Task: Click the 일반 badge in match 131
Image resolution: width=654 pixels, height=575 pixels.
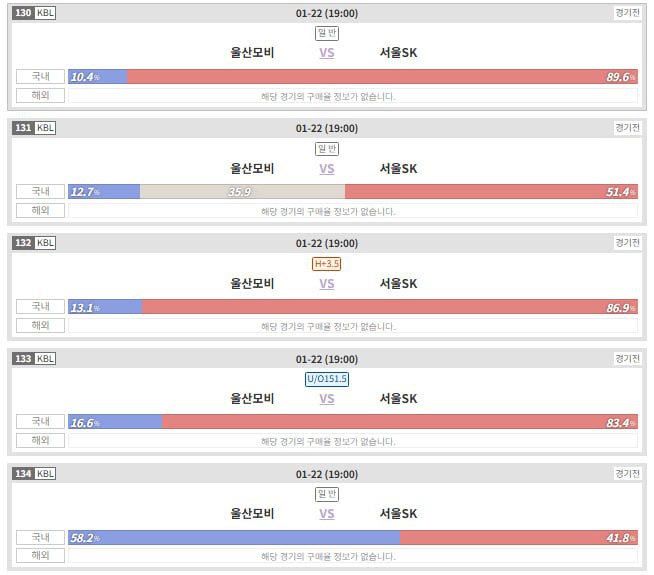Action: [x=327, y=148]
